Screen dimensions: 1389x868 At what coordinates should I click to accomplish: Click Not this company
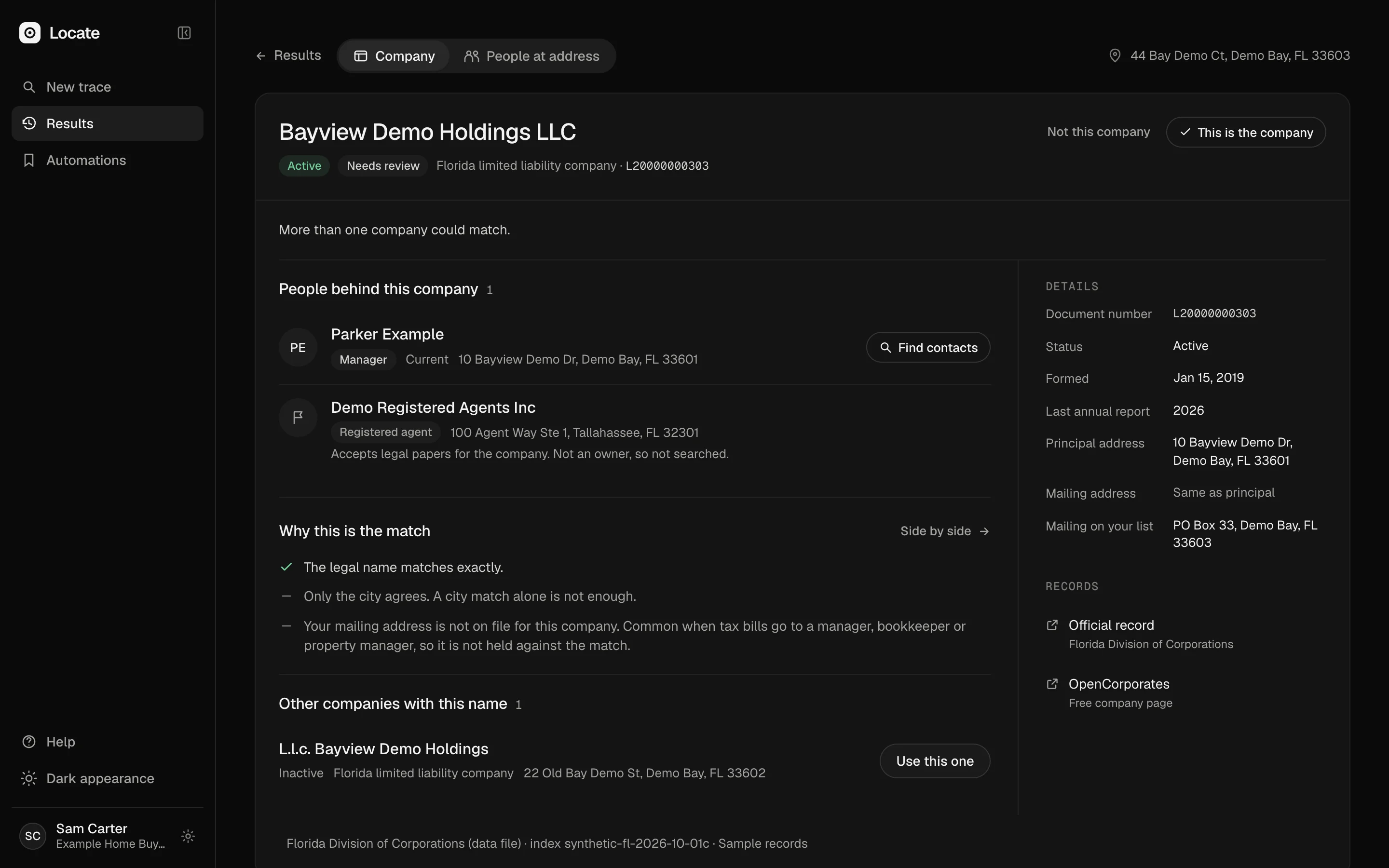click(x=1098, y=132)
